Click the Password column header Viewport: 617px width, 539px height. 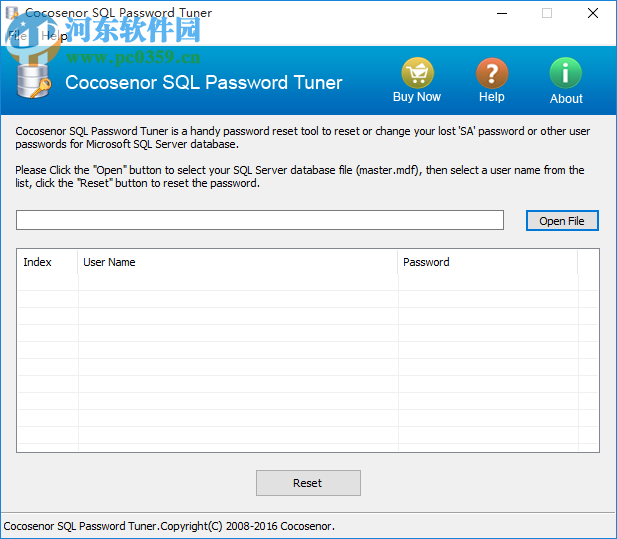(x=488, y=262)
